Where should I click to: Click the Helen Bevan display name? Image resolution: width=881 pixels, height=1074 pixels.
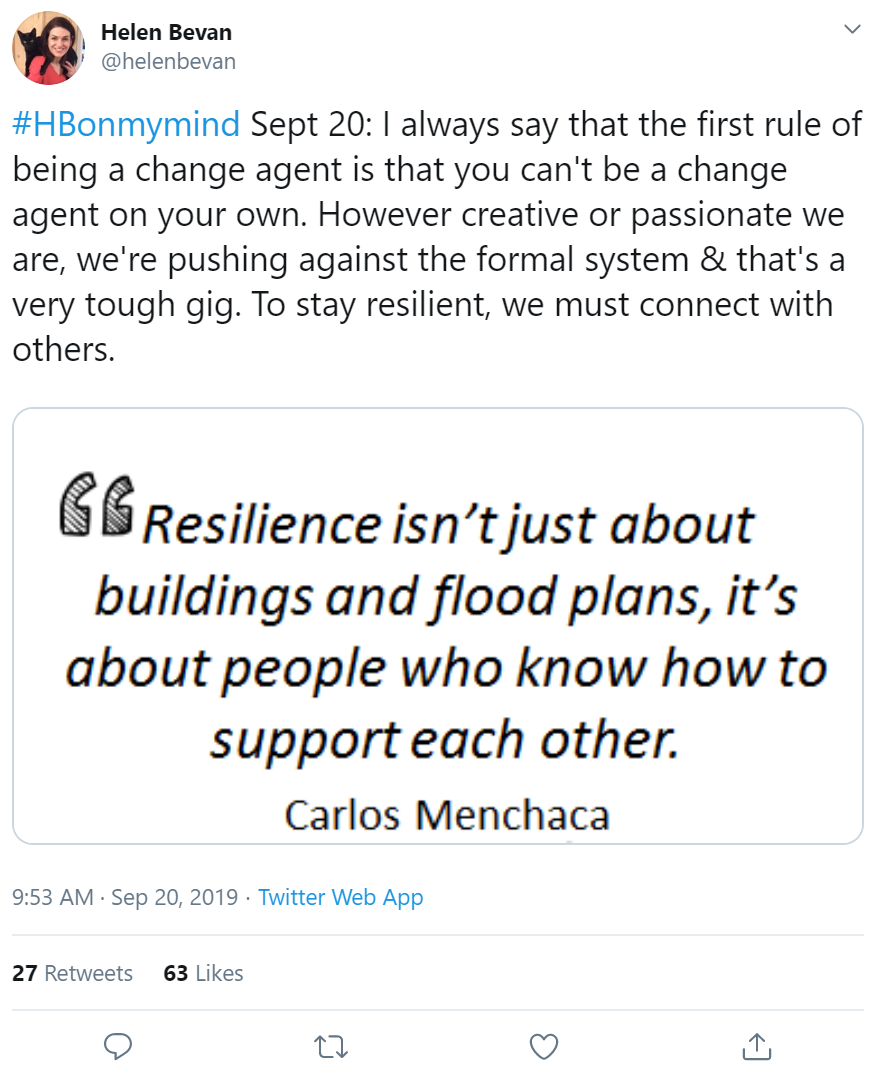coord(164,32)
